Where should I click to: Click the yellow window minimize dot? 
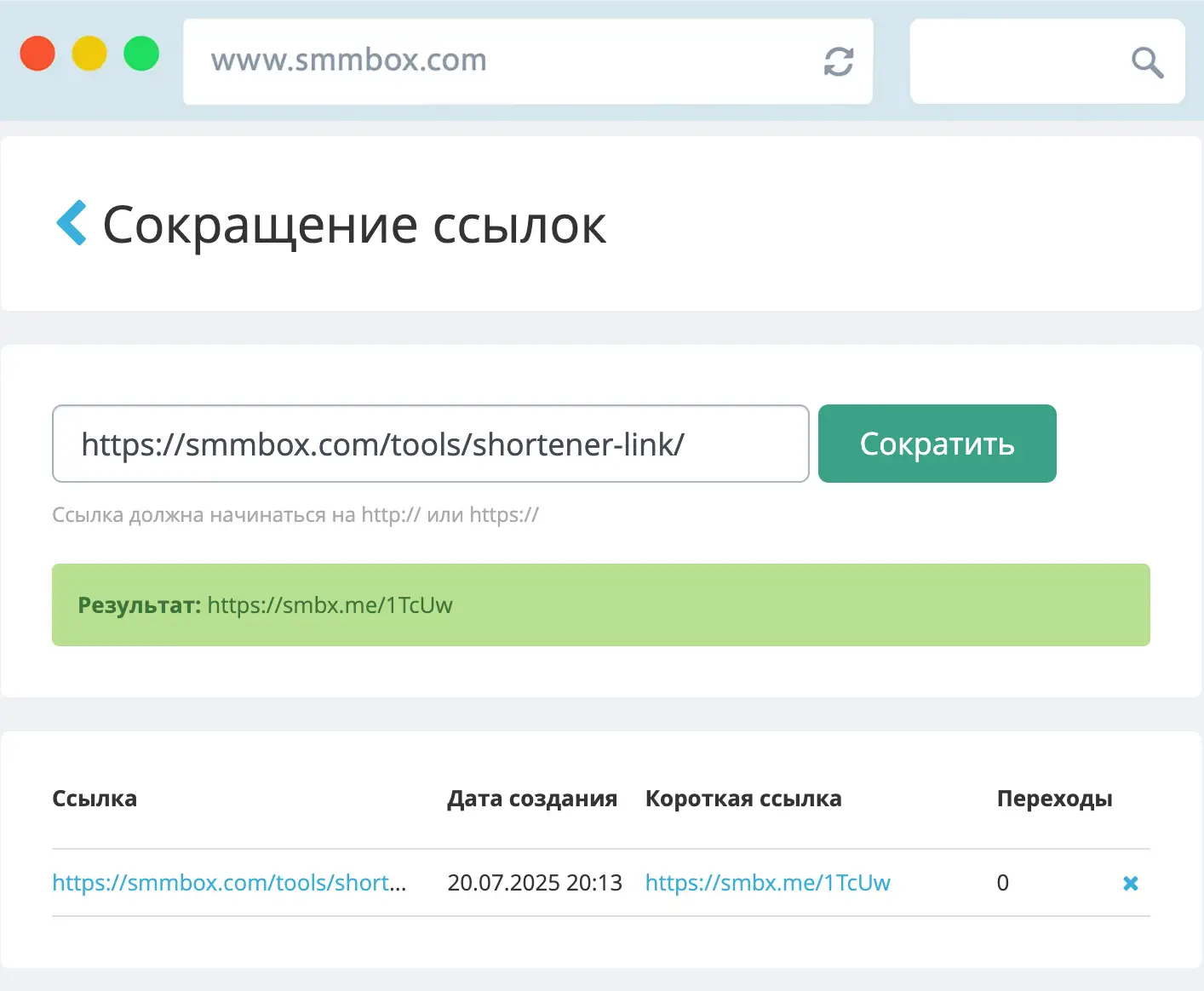point(89,54)
